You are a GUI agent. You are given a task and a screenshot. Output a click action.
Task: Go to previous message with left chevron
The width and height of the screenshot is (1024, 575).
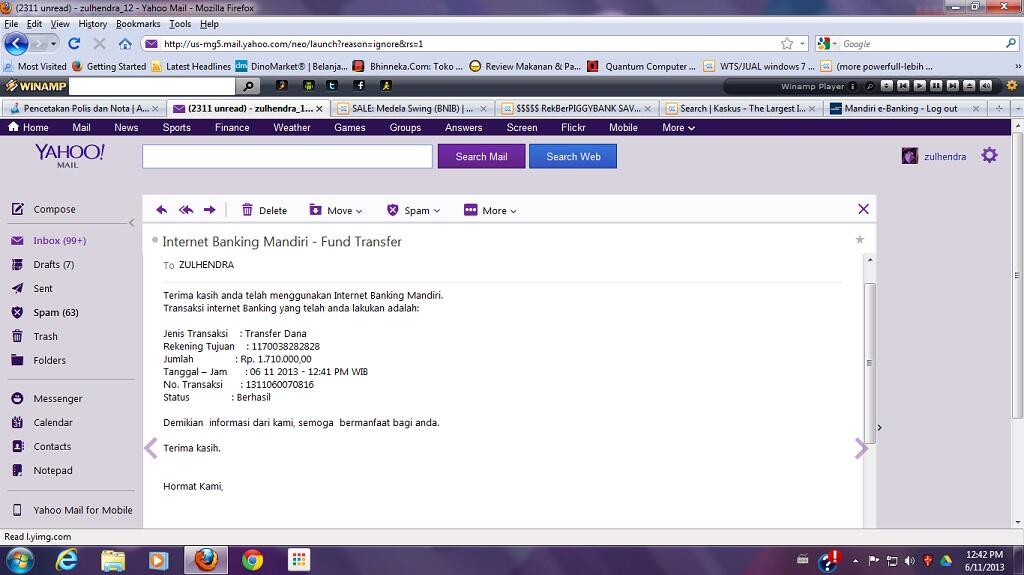point(151,448)
